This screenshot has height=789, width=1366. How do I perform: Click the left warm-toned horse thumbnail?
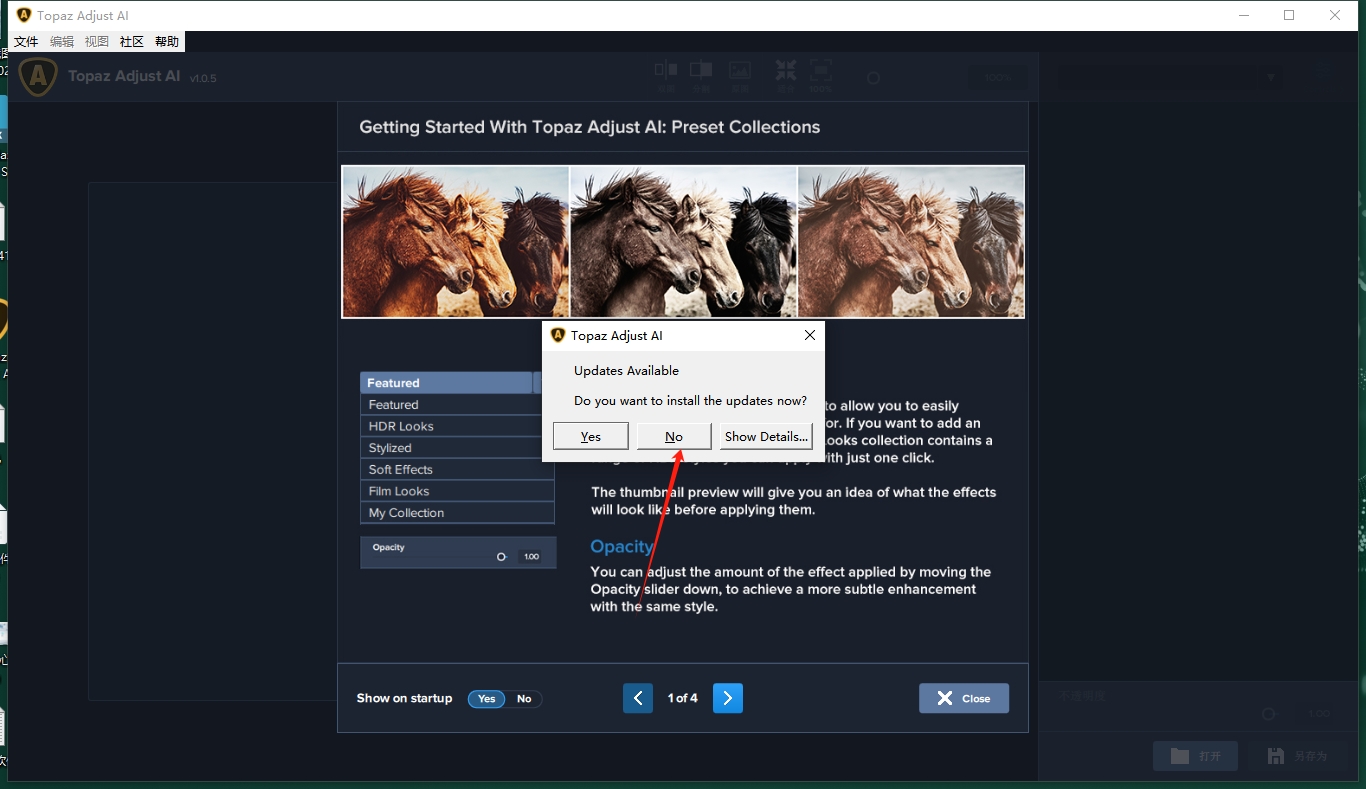(455, 242)
